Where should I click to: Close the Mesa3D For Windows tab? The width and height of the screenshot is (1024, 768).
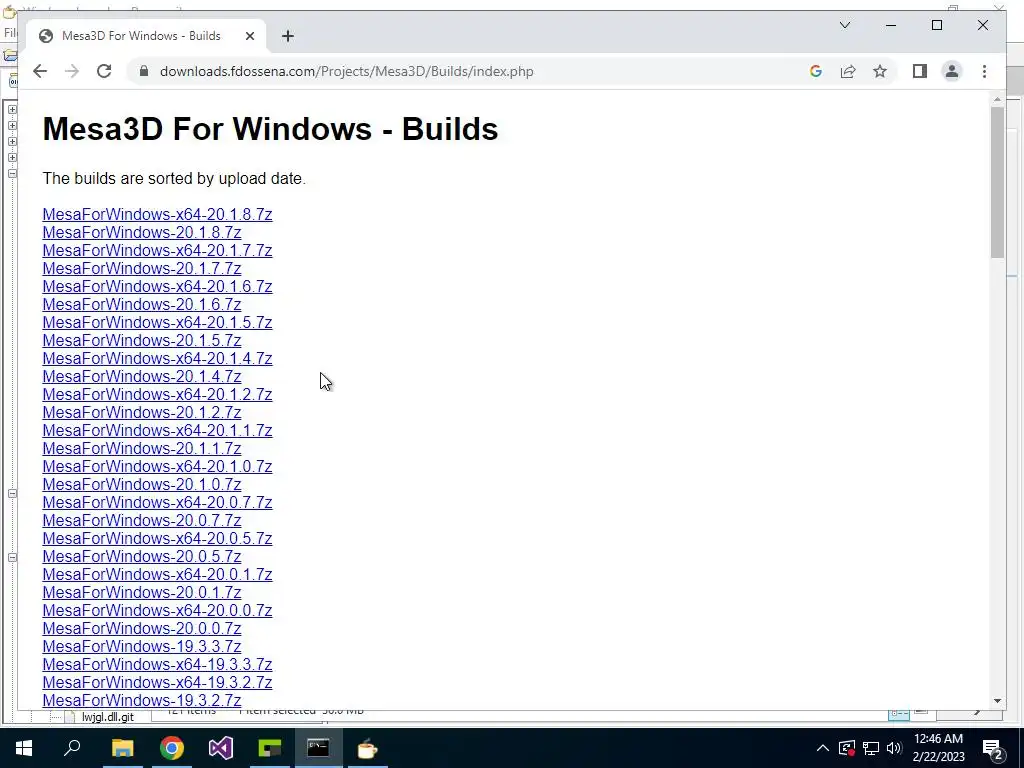(x=249, y=36)
